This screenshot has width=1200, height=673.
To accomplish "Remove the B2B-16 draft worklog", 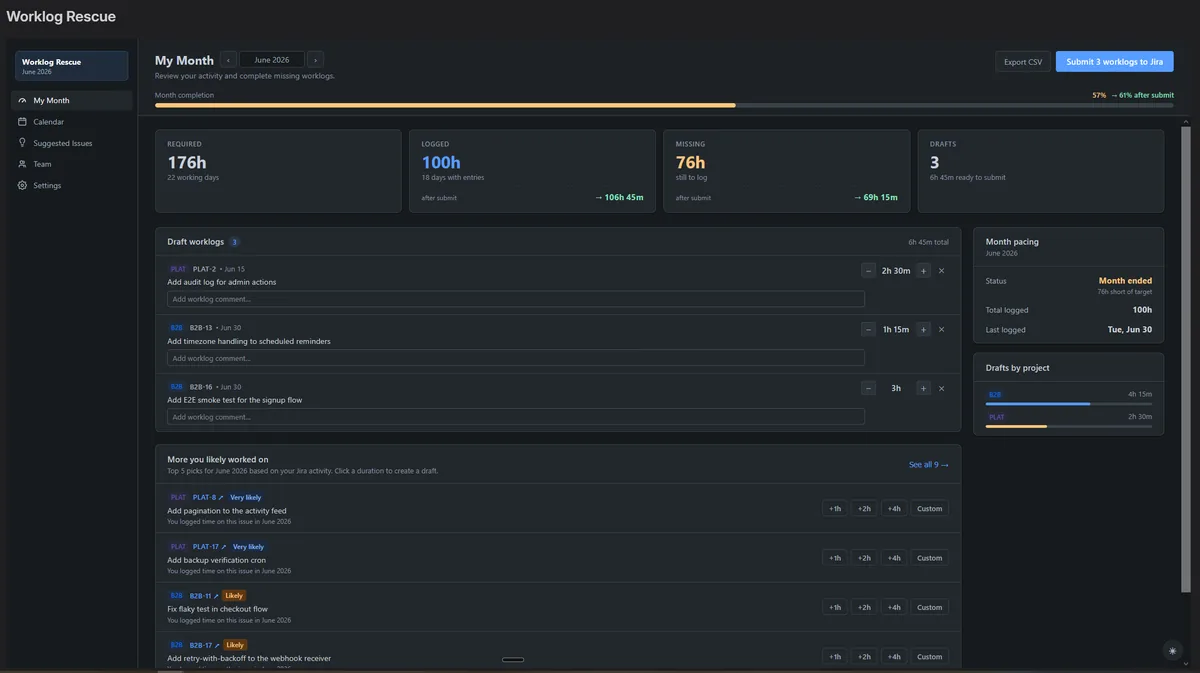I will (941, 388).
